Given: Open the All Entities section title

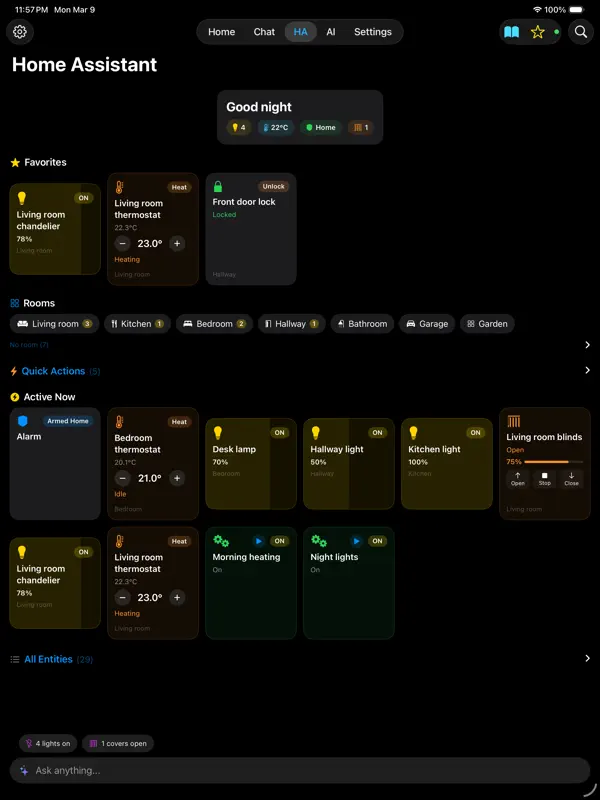Looking at the screenshot, I should click(48, 659).
